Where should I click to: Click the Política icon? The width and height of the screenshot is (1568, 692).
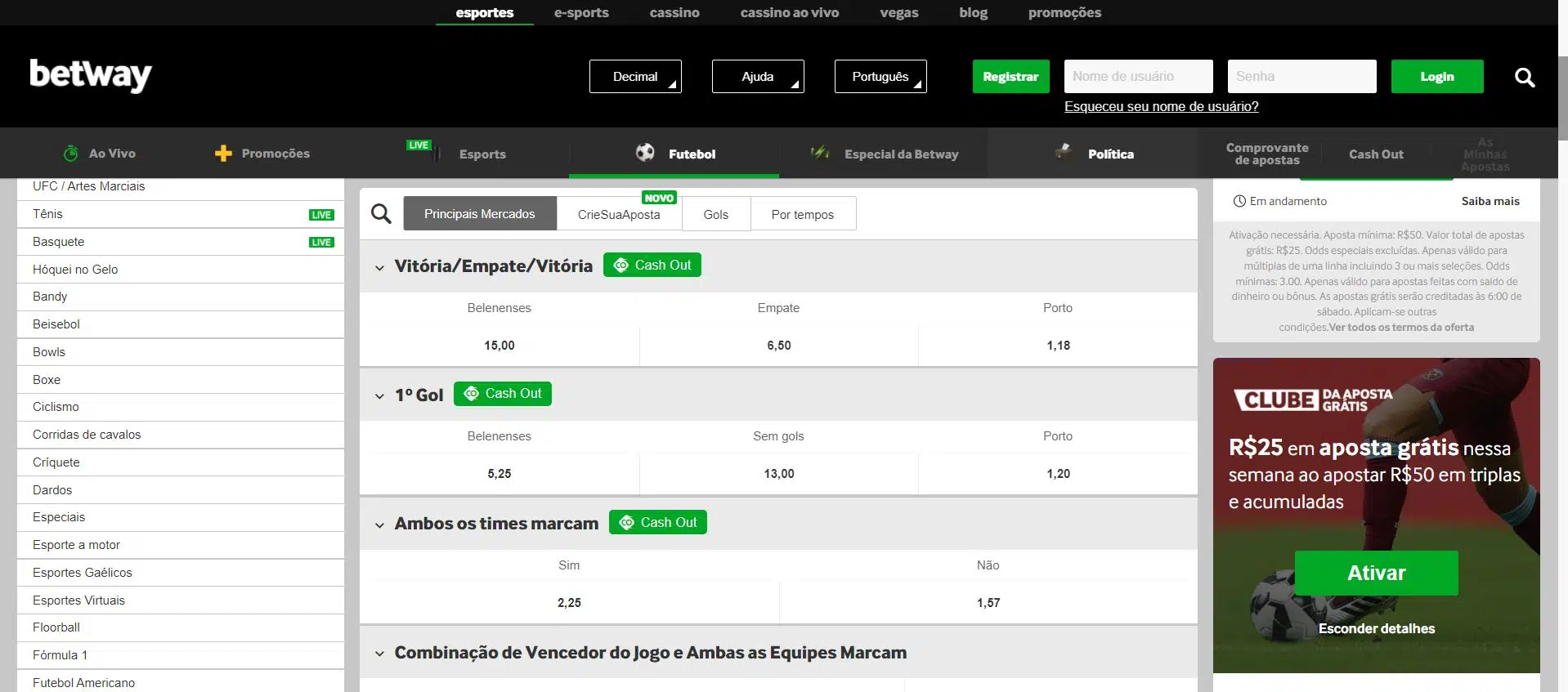click(x=1064, y=151)
